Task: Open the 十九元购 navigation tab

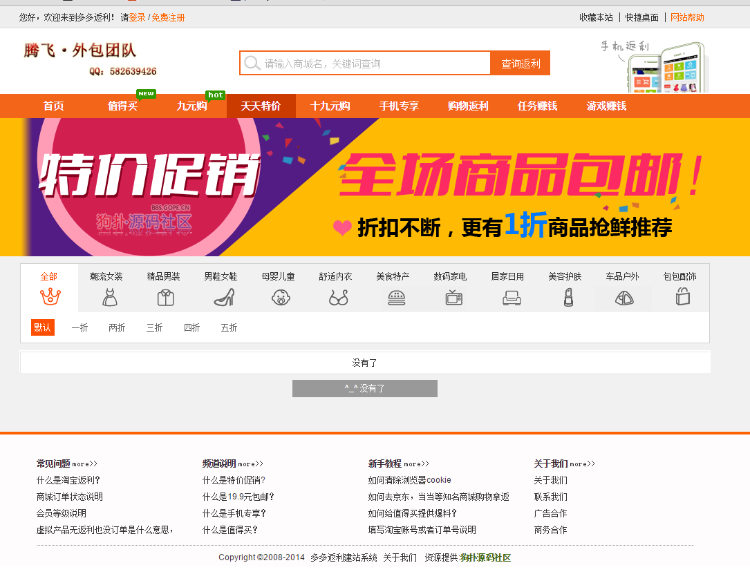Action: 330,106
